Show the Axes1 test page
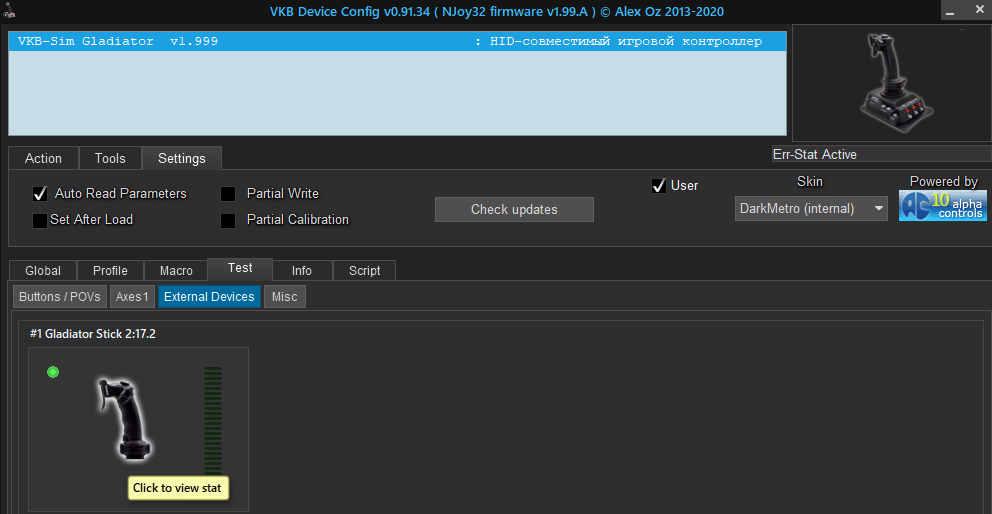This screenshot has height=514, width=992. tap(132, 296)
